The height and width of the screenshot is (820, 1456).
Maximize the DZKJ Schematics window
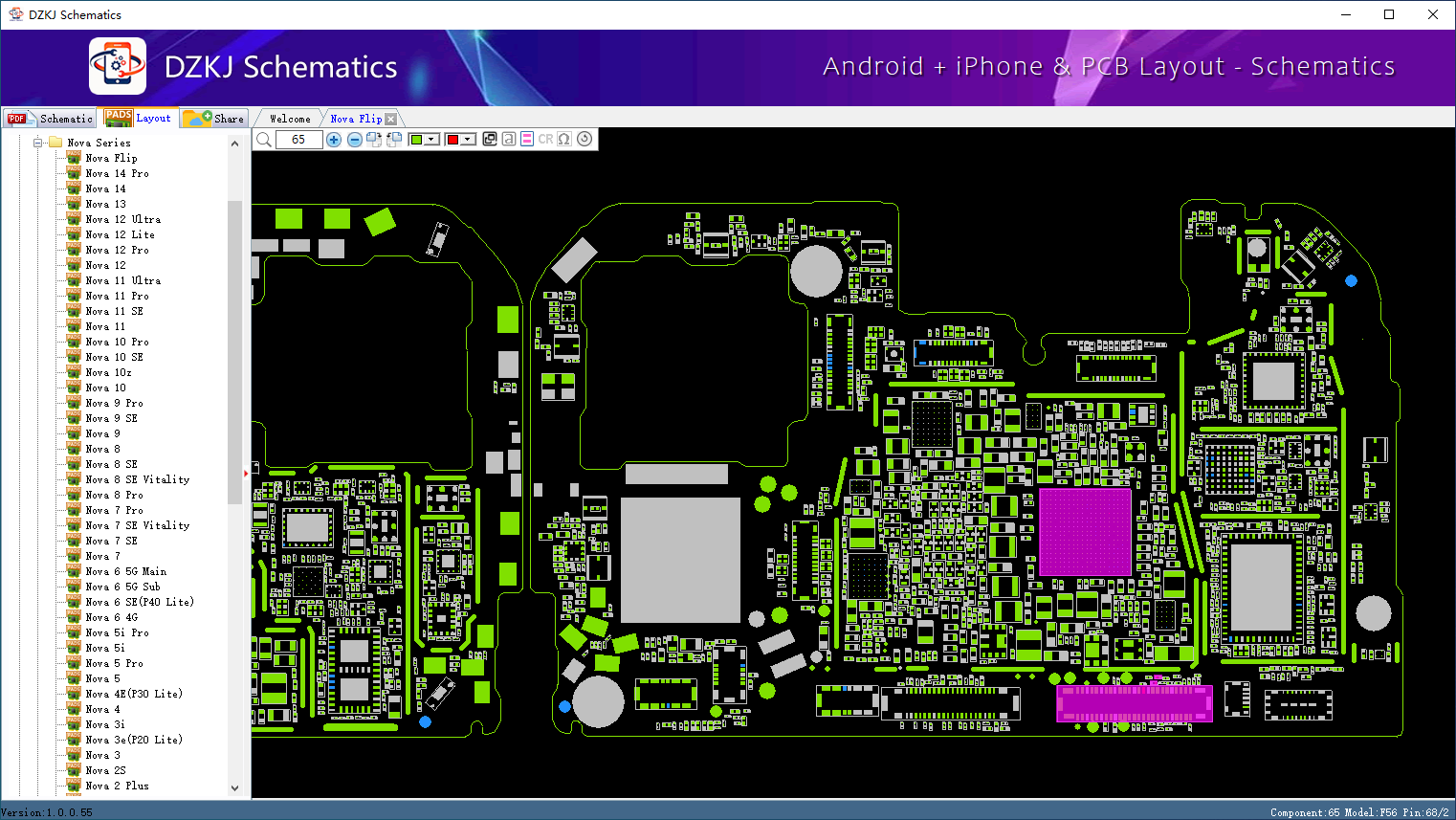(1389, 14)
